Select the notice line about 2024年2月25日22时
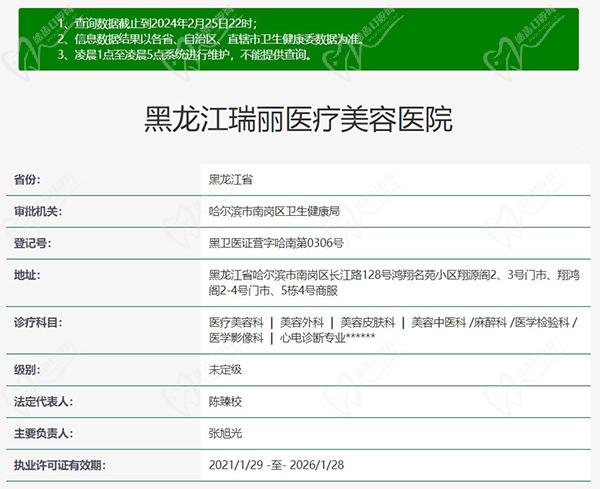This screenshot has height=489, width=600. pyautogui.click(x=158, y=23)
